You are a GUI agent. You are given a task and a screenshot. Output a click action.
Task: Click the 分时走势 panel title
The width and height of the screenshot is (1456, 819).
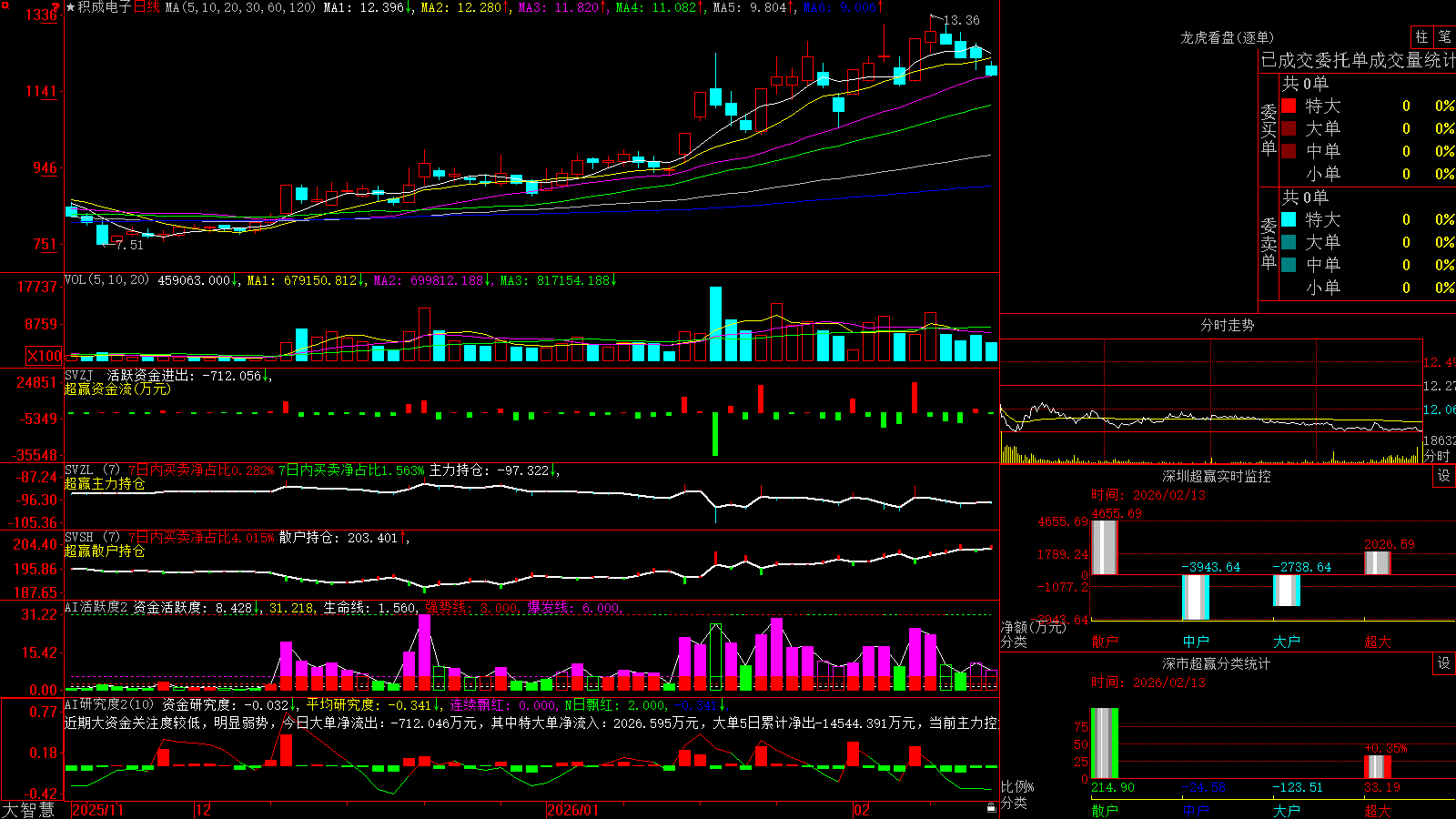pyautogui.click(x=1227, y=325)
